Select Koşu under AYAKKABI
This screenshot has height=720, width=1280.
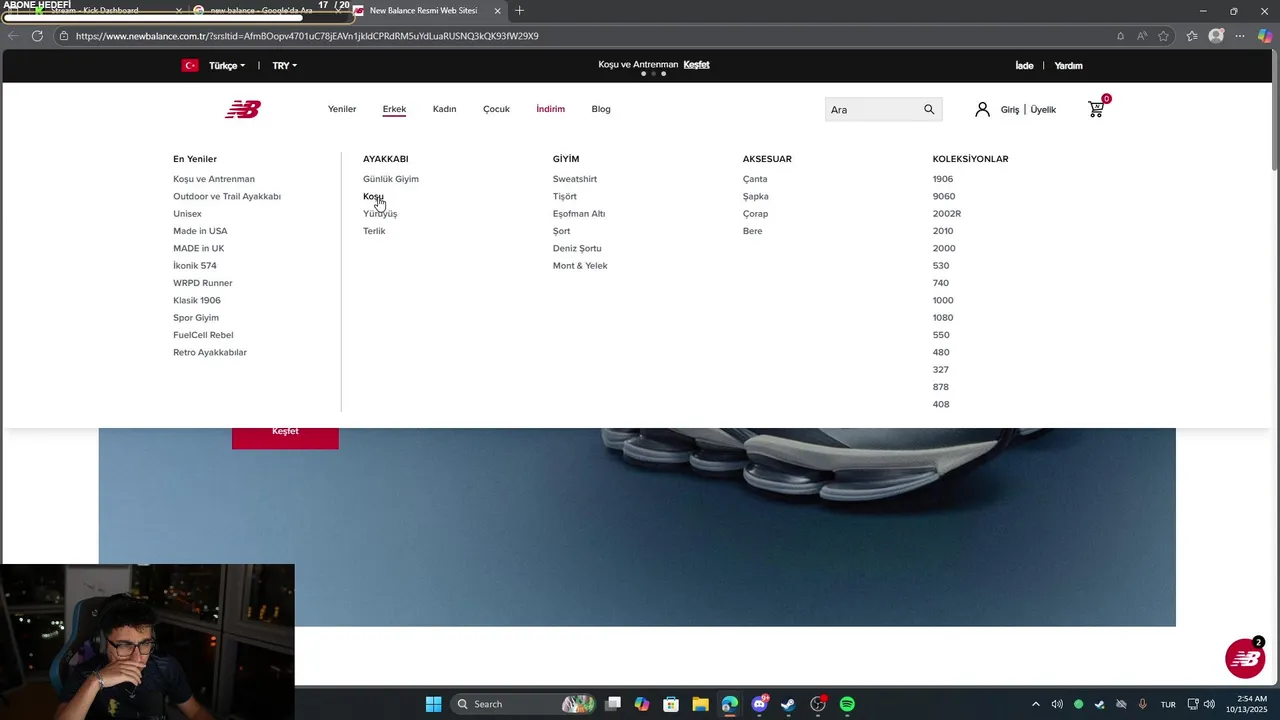click(x=373, y=196)
